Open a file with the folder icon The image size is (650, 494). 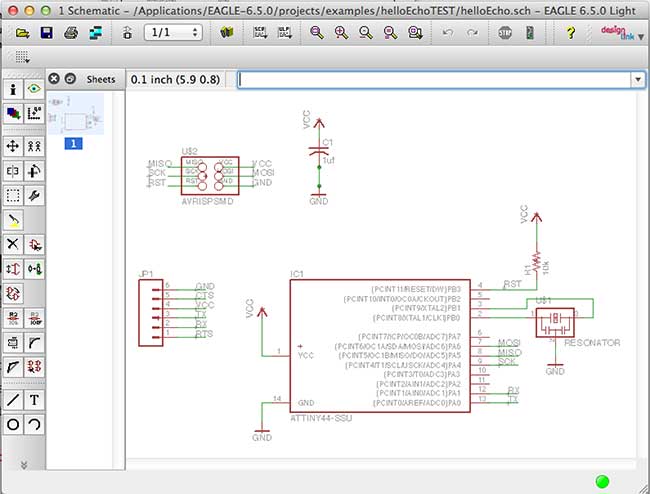[x=22, y=33]
